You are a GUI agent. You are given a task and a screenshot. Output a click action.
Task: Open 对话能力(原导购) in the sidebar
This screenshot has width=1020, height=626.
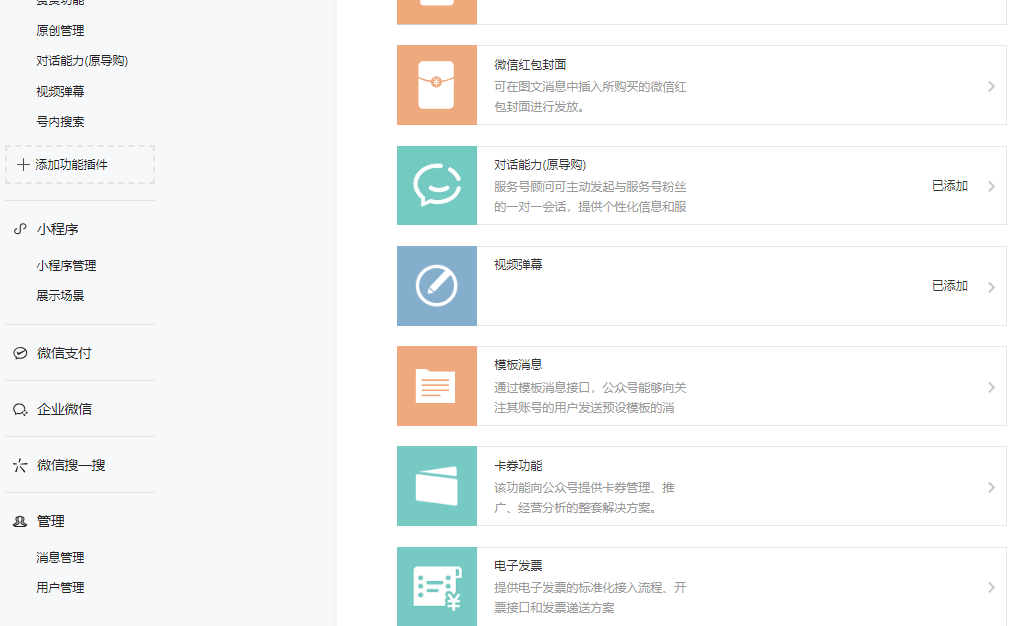pyautogui.click(x=82, y=61)
